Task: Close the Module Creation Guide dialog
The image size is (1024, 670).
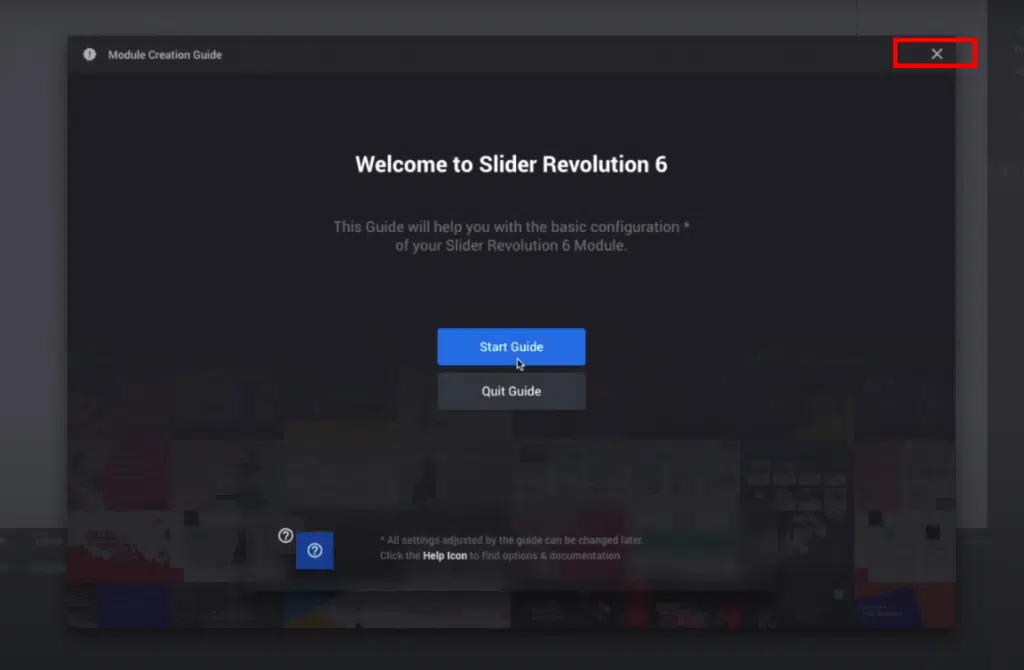Action: coord(936,54)
